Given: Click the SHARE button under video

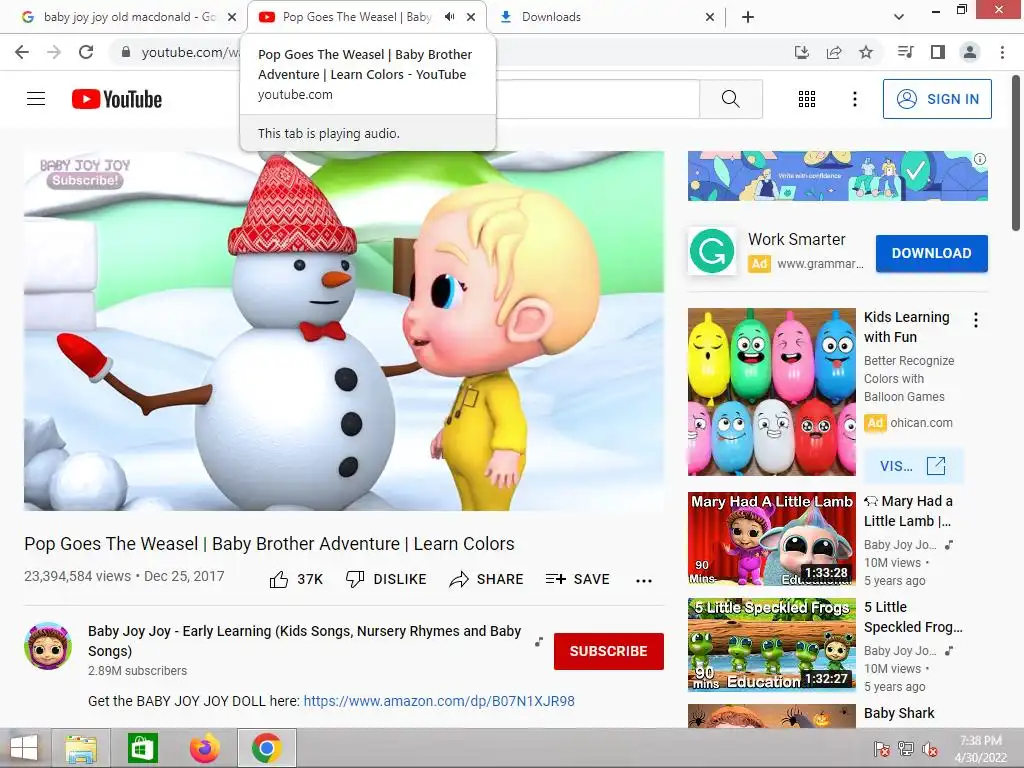Looking at the screenshot, I should [x=487, y=579].
